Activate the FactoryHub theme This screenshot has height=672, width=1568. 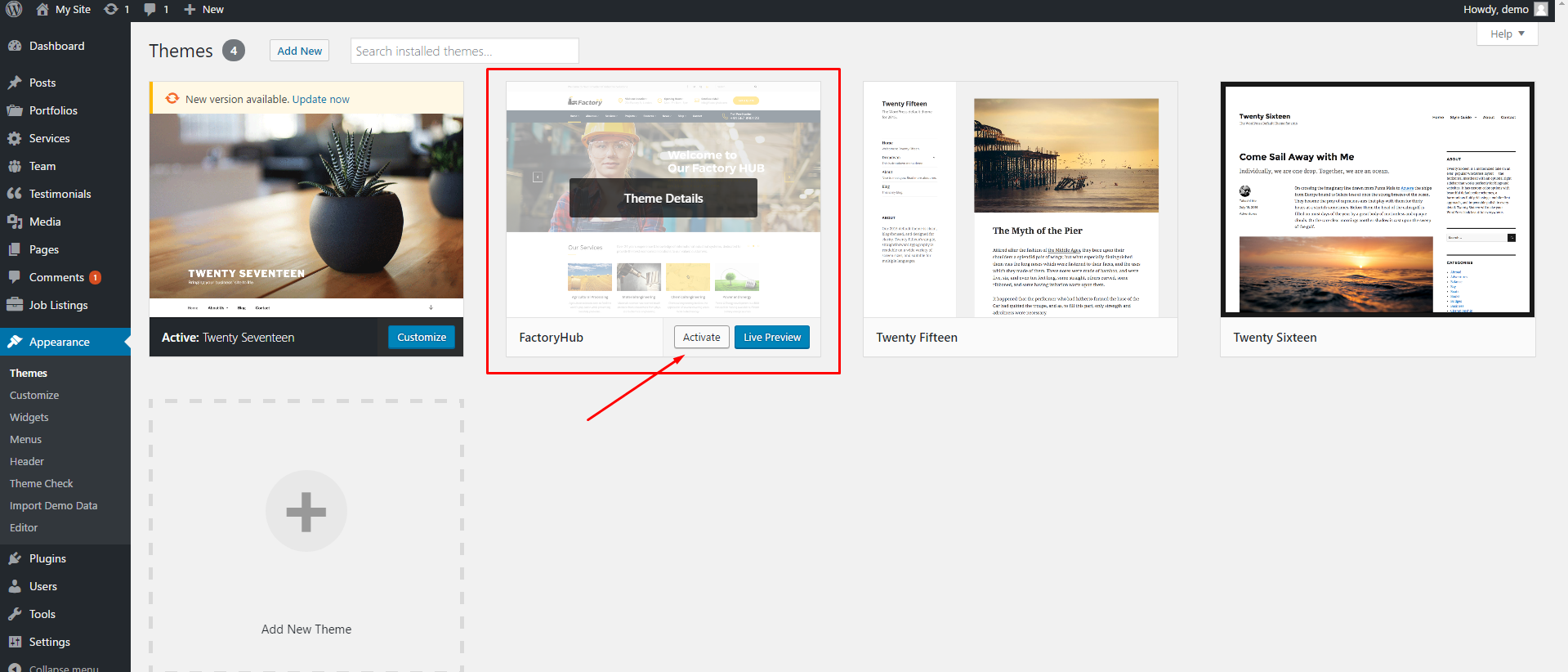coord(701,337)
